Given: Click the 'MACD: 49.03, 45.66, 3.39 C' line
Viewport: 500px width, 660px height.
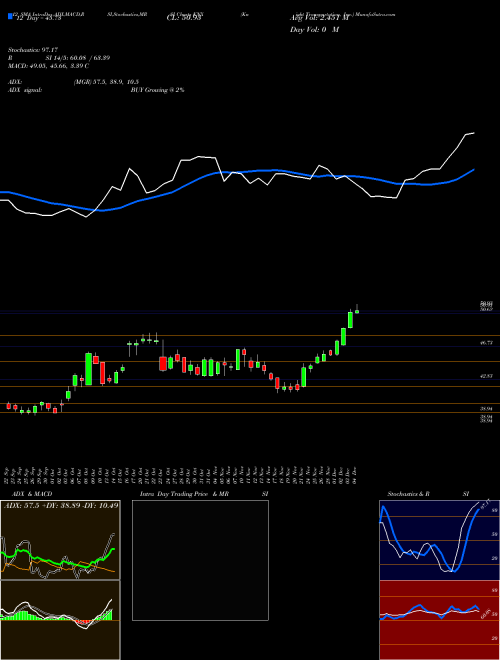Looking at the screenshot, I should coord(48,66).
